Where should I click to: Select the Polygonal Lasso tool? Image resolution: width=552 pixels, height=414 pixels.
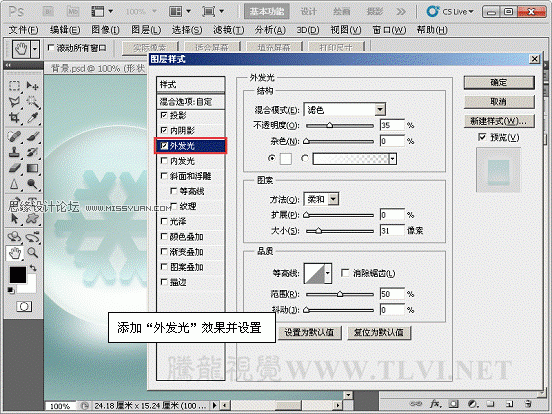coord(14,102)
